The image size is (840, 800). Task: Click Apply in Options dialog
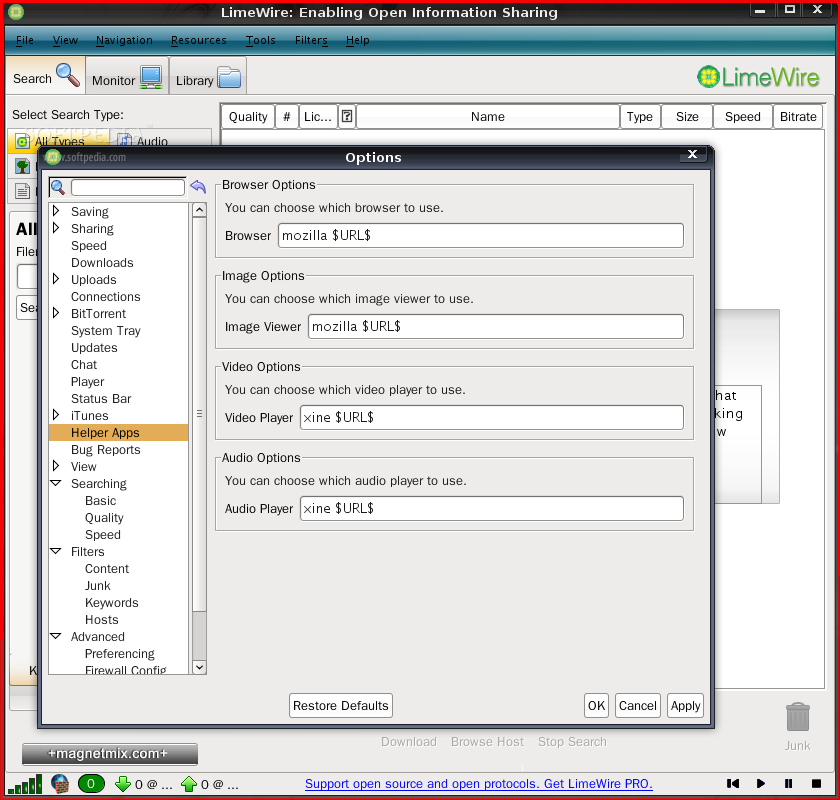click(x=685, y=706)
